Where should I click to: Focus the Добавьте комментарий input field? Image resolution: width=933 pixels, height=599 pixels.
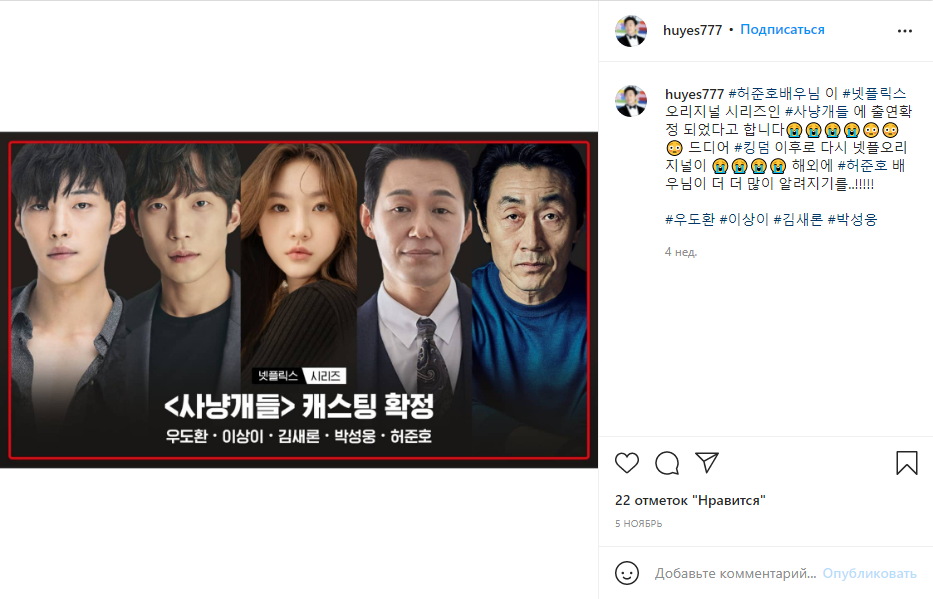coord(735,573)
